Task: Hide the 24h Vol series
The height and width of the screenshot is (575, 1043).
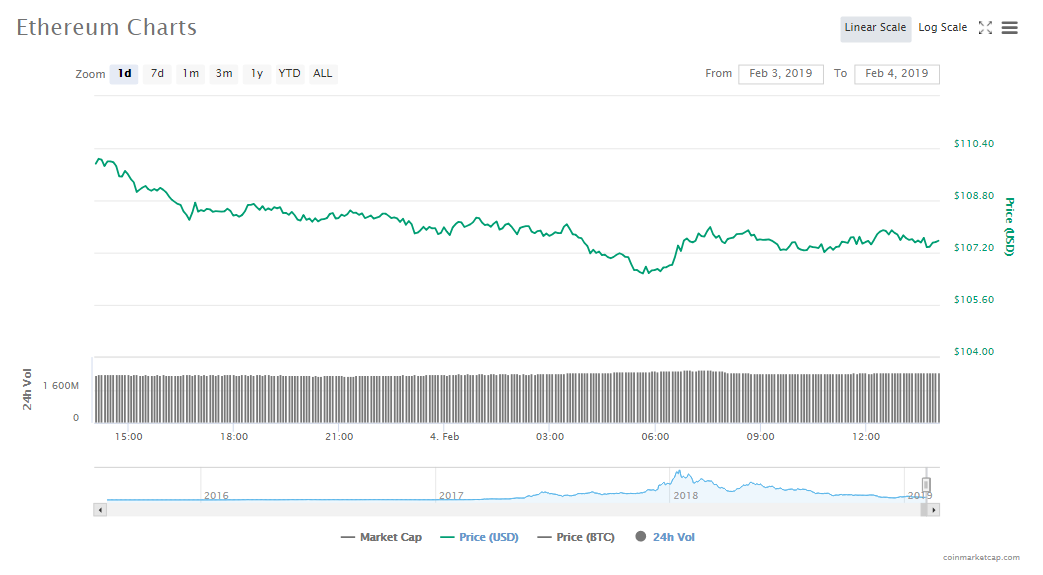Action: point(664,537)
